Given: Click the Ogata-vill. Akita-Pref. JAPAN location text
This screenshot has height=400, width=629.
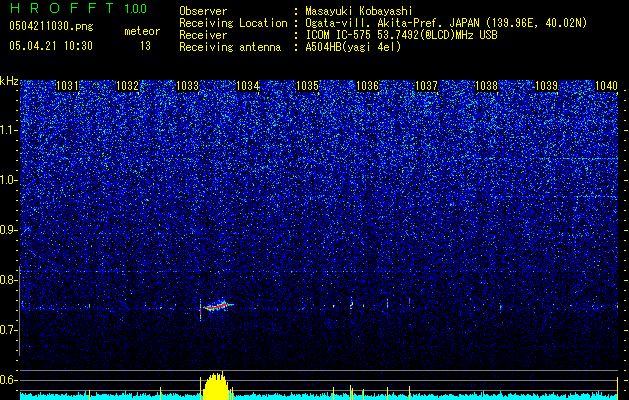Looking at the screenshot, I should tap(446, 23).
